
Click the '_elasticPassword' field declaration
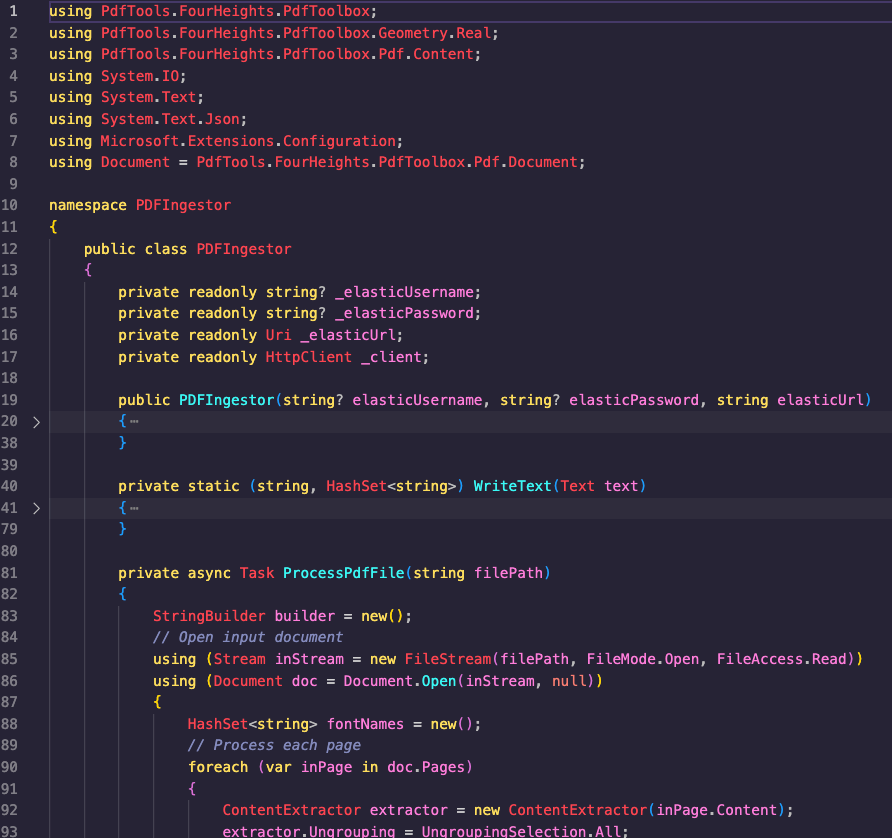coord(404,313)
